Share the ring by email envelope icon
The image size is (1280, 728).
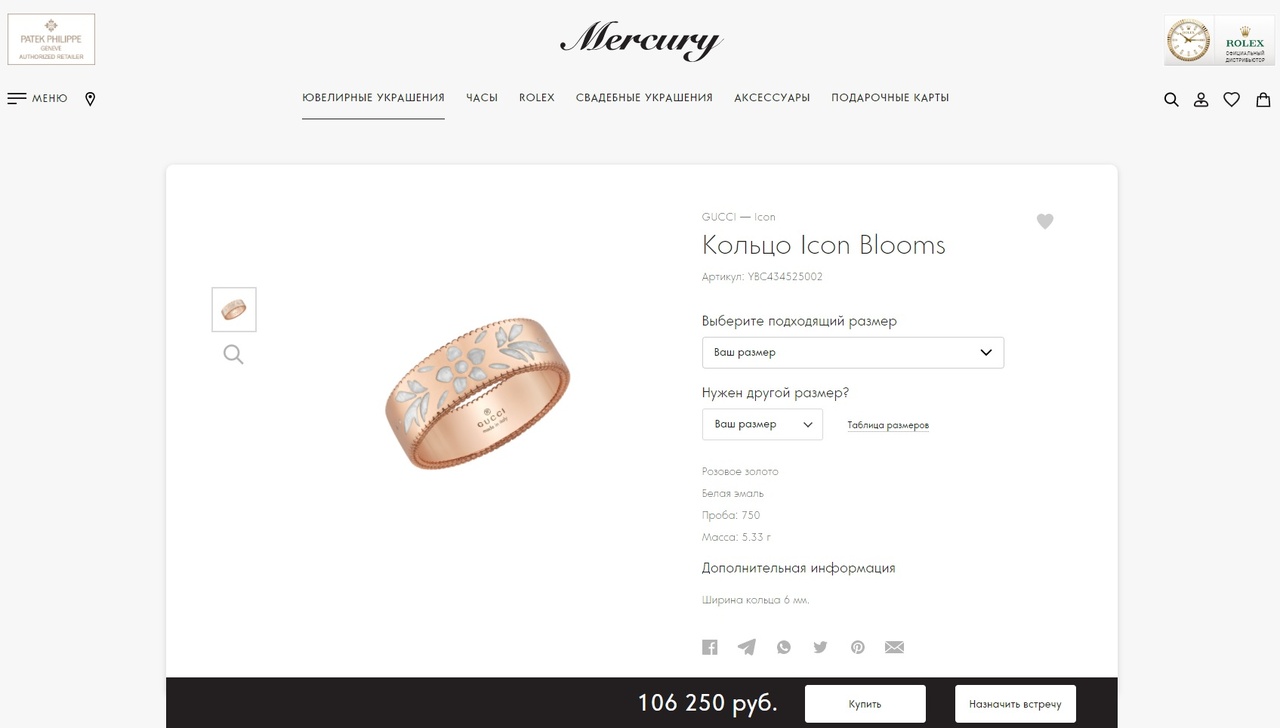point(895,647)
